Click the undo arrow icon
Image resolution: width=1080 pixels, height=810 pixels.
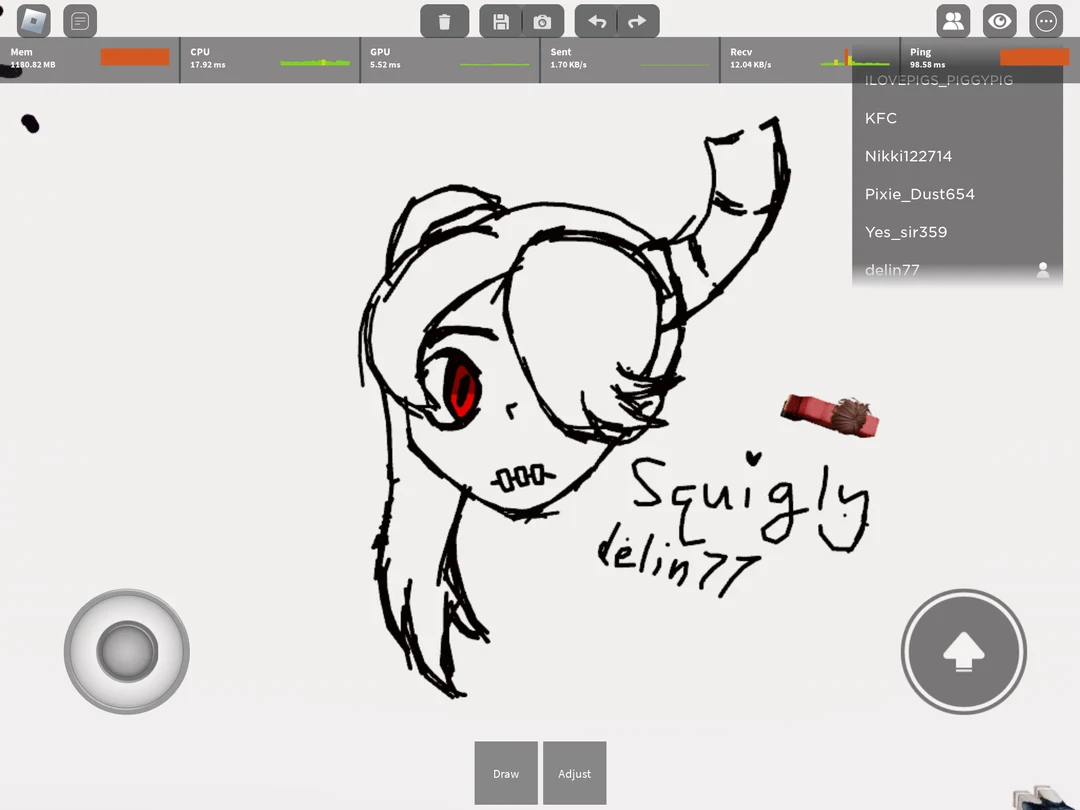point(596,20)
